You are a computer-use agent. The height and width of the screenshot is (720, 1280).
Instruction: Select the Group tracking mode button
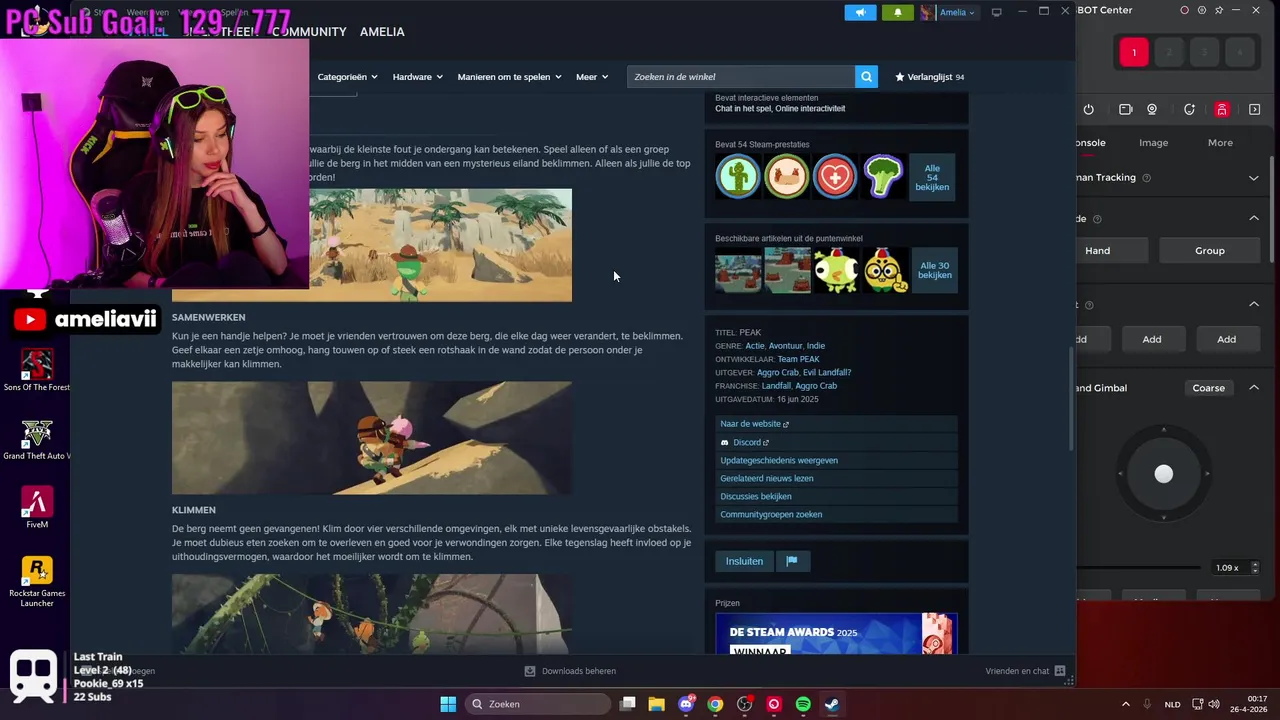coord(1209,250)
